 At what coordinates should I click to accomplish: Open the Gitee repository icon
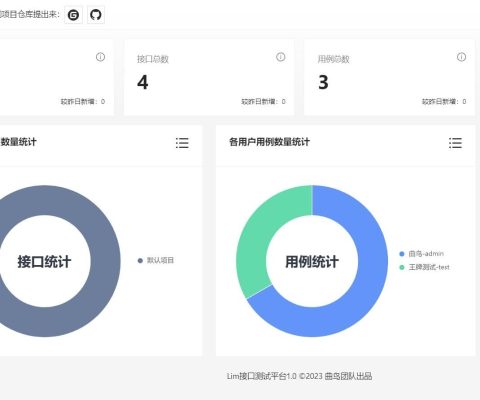(x=73, y=15)
